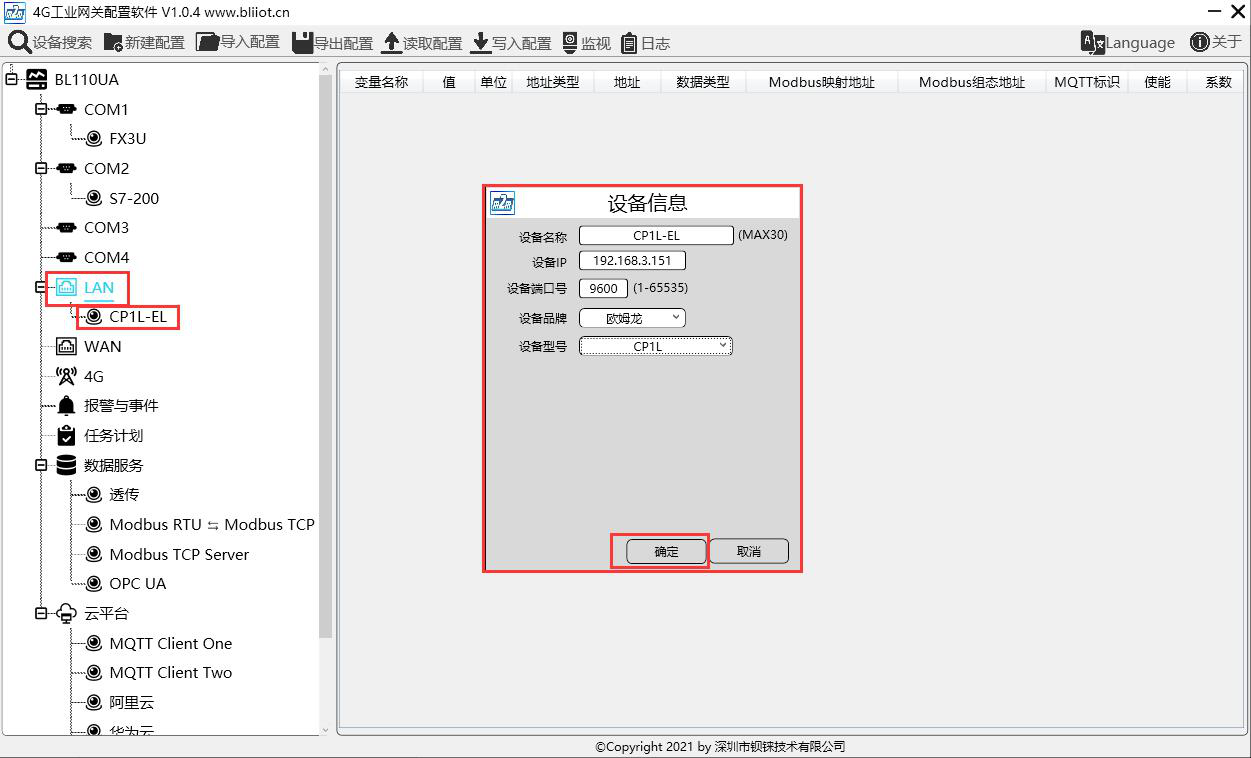Click the Modbus映射地址 column header
Image resolution: width=1251 pixels, height=758 pixels.
[x=822, y=82]
